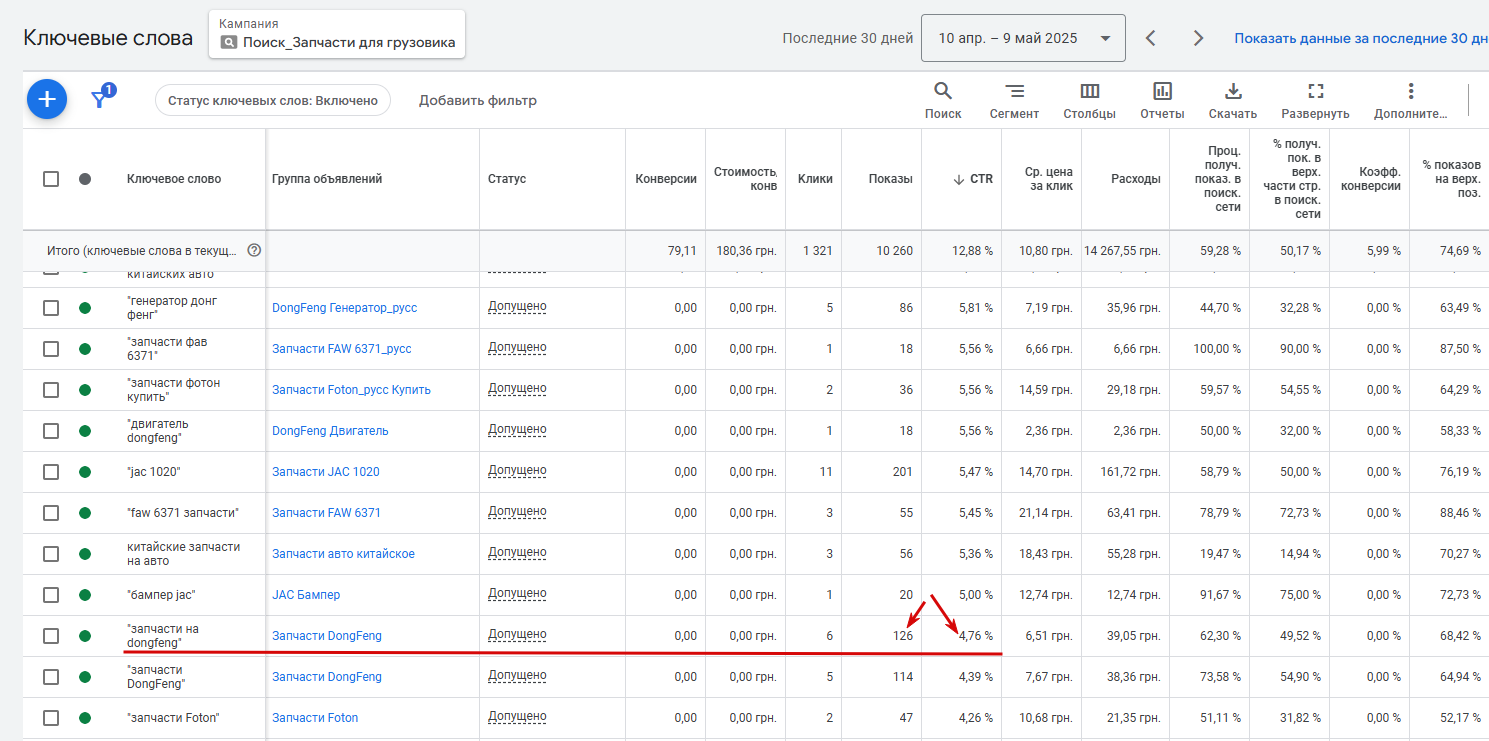Click Показать данные за последние 30 дней link
This screenshot has width=1489, height=741.
[1361, 38]
